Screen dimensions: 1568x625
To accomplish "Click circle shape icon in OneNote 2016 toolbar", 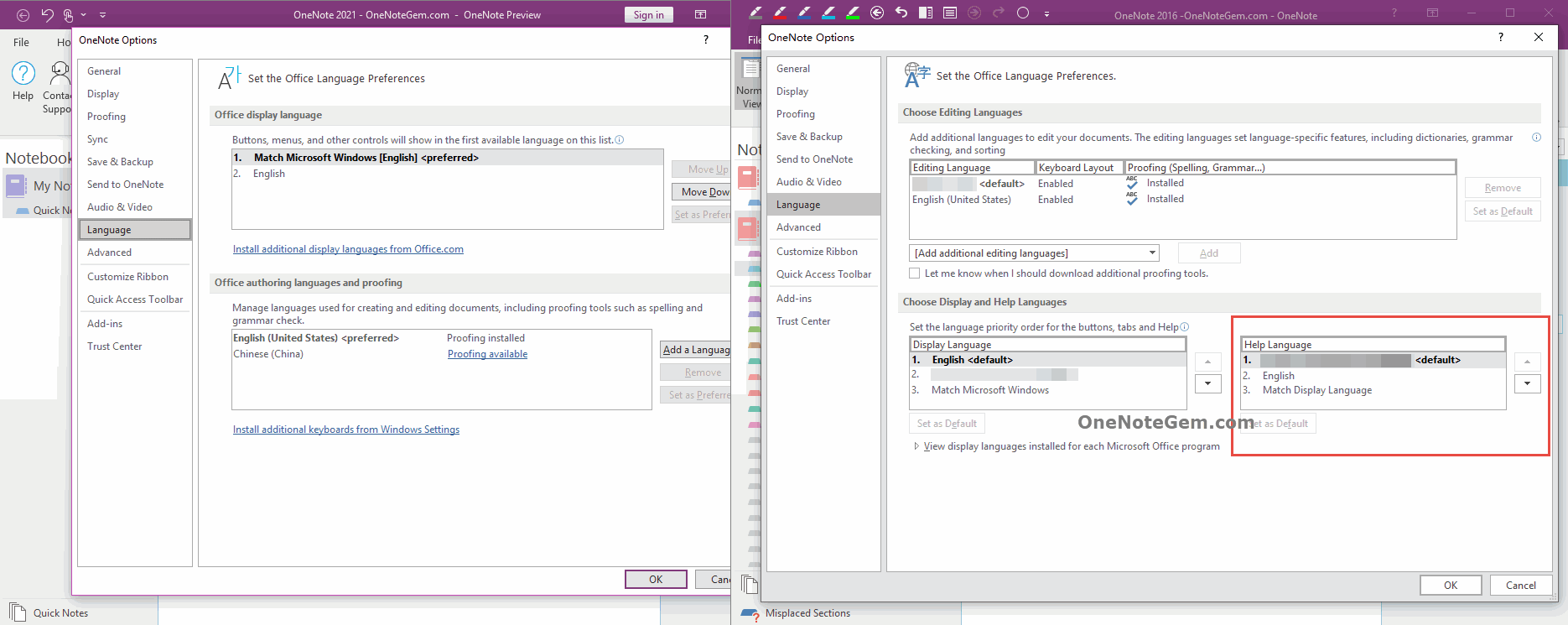I will click(x=1023, y=13).
